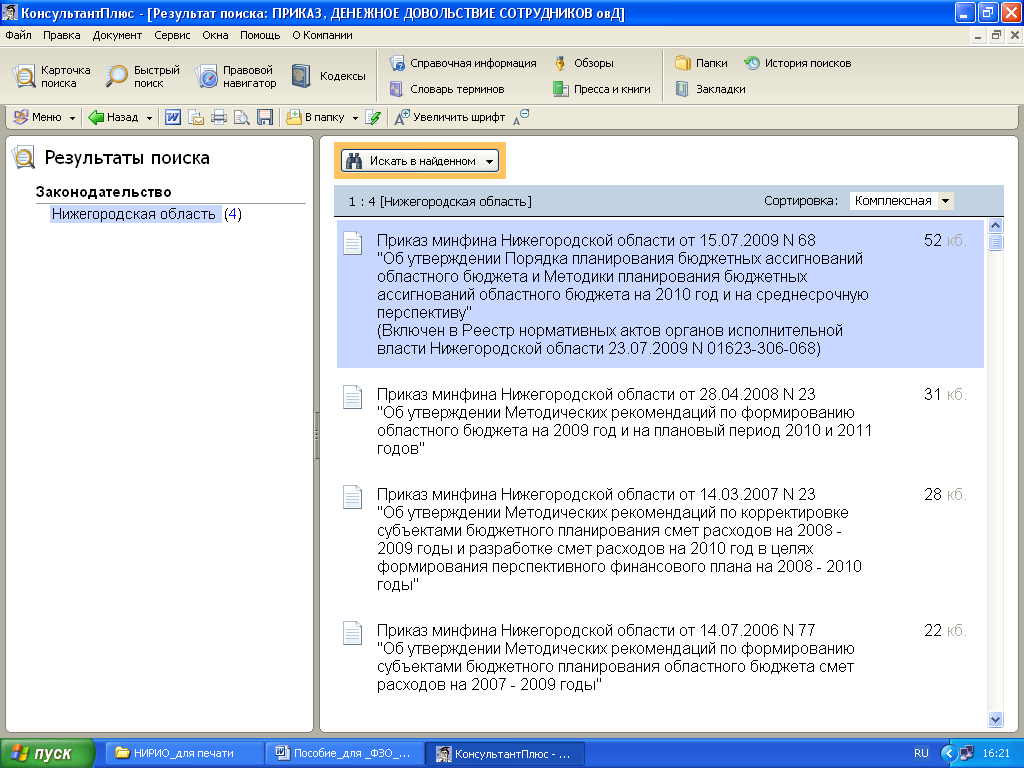Image resolution: width=1024 pixels, height=768 pixels.
Task: Expand the В папку dropdown arrow
Action: click(x=355, y=118)
